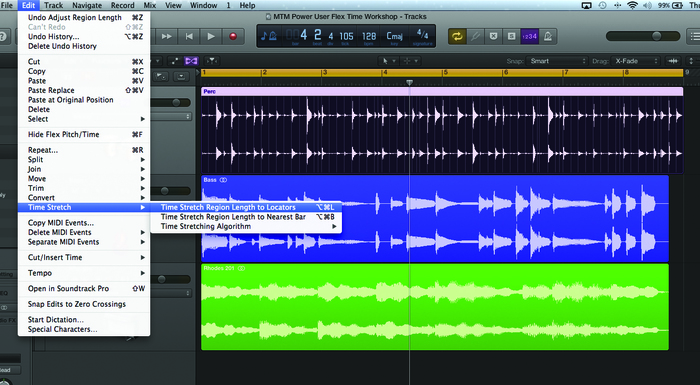Viewport: 700px width, 385px height.
Task: Toggle the Replace mode X button
Action: [493, 36]
